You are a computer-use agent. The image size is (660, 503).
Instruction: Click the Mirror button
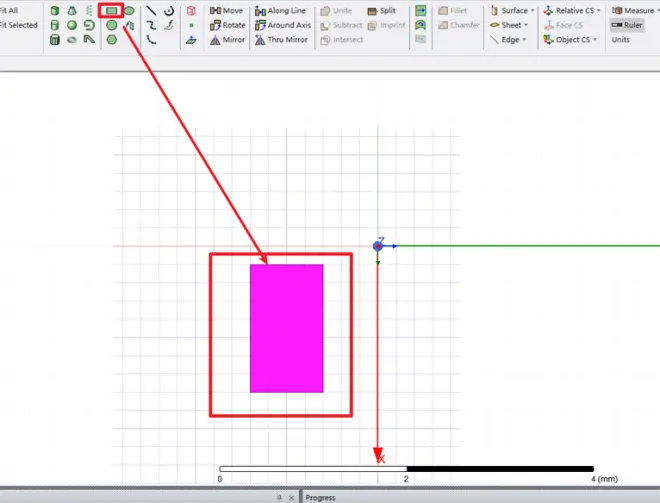[227, 40]
